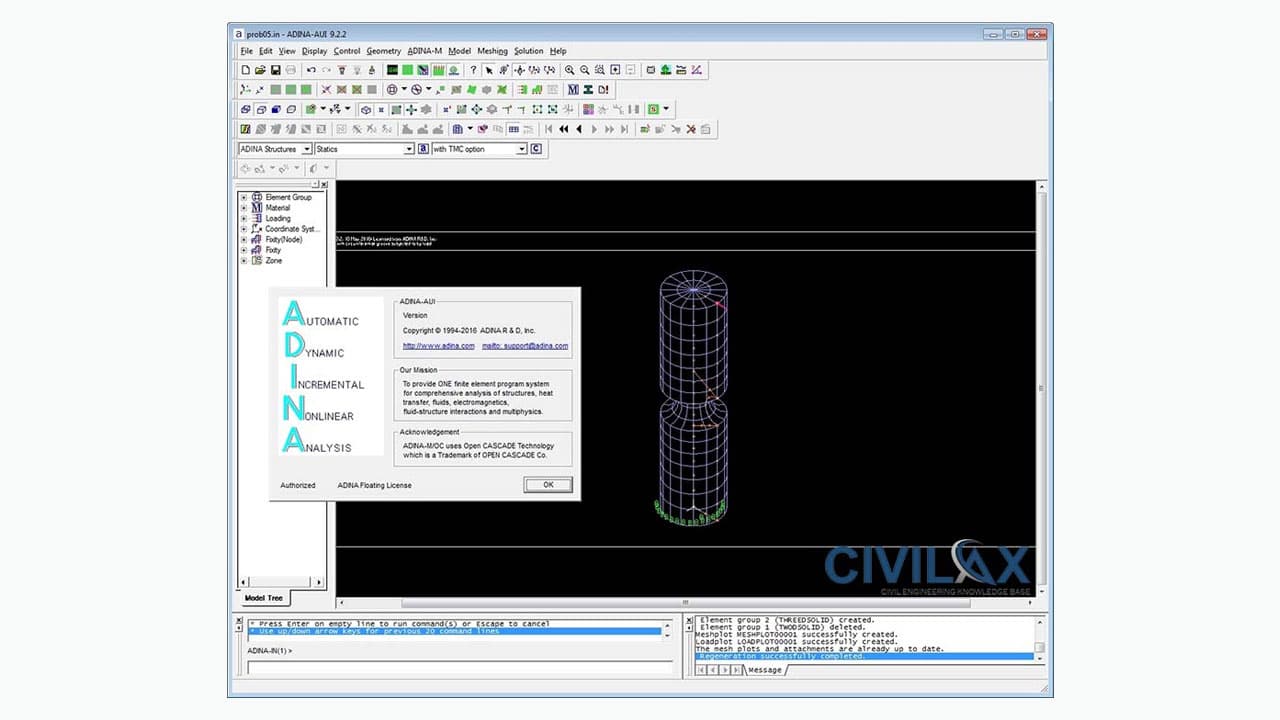
Task: Click the red X delete icon
Action: pyautogui.click(x=690, y=129)
